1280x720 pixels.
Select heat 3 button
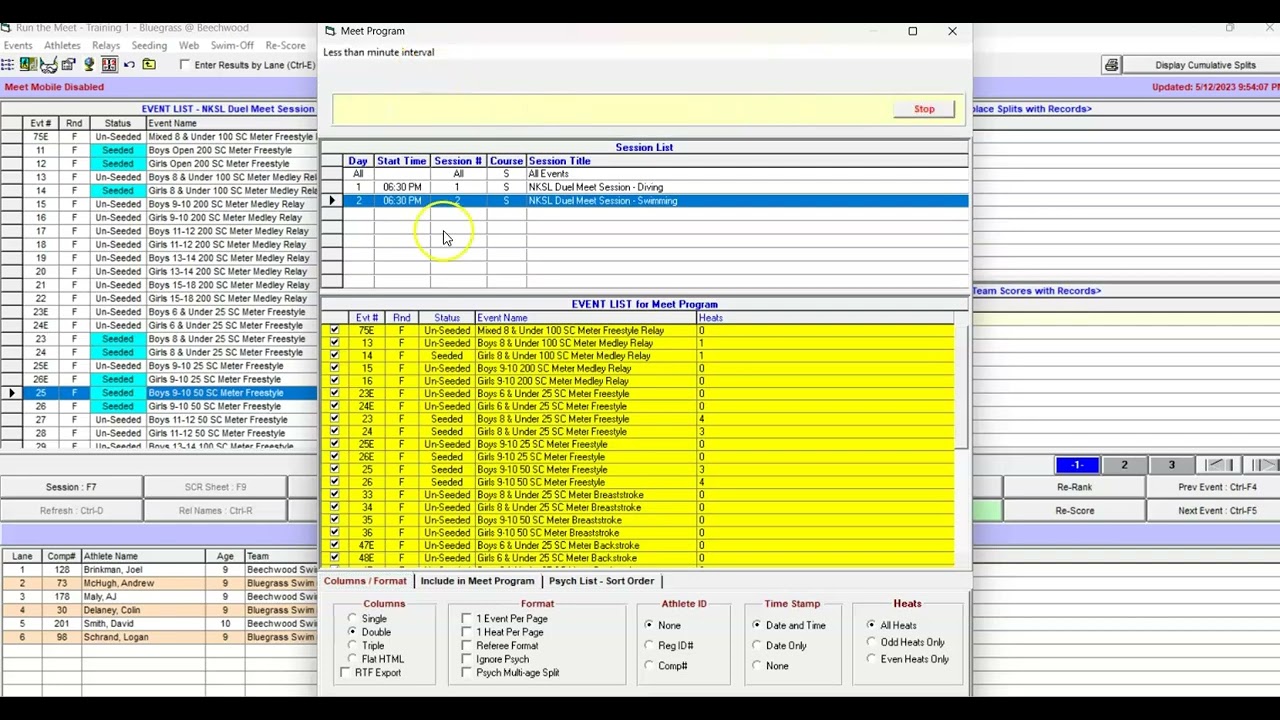click(1171, 465)
